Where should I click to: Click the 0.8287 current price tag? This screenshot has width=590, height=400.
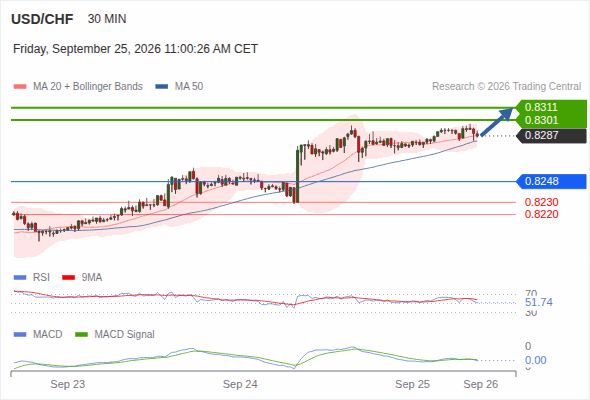(x=551, y=135)
